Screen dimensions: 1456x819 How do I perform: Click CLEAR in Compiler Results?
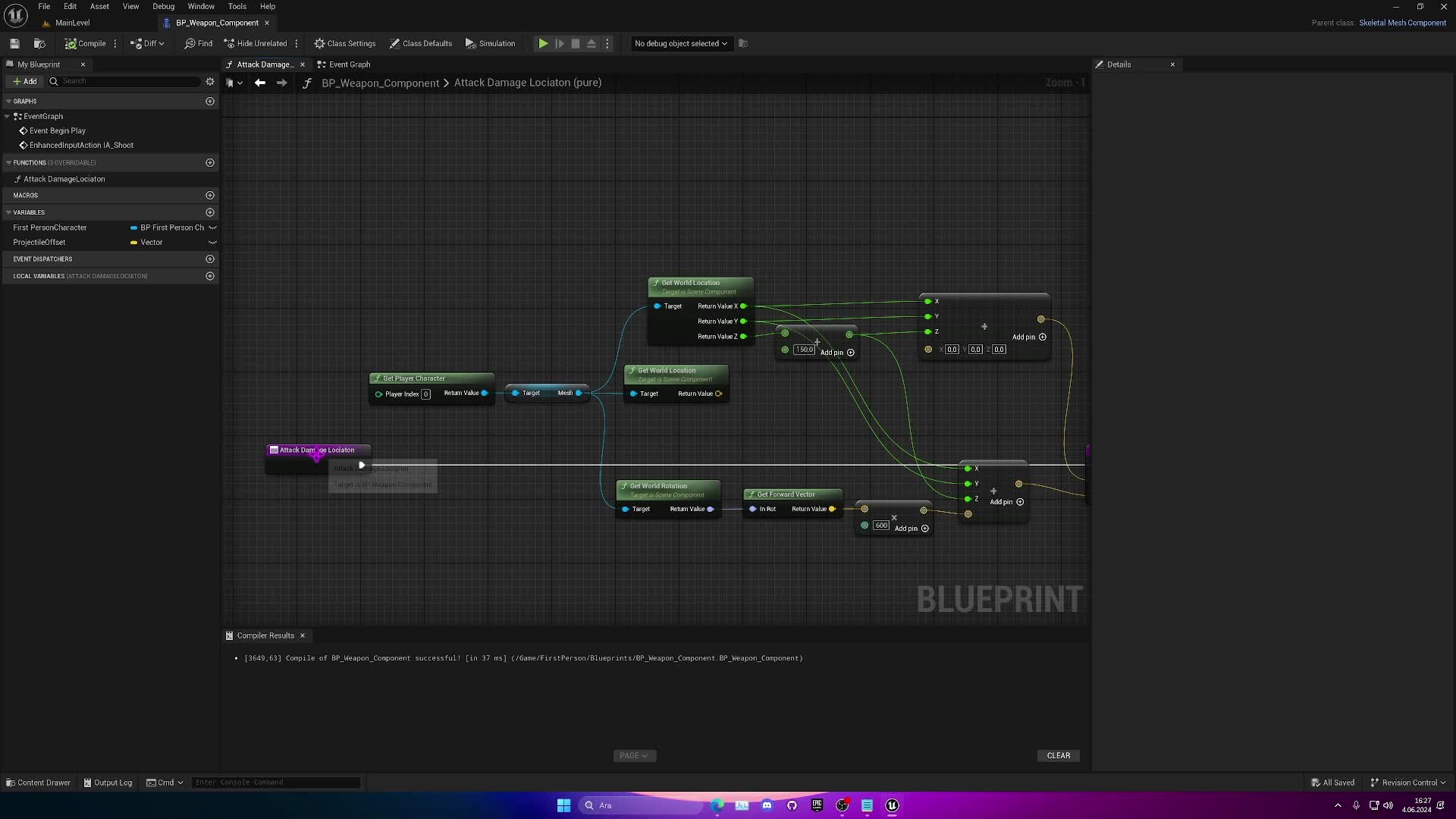pyautogui.click(x=1058, y=756)
